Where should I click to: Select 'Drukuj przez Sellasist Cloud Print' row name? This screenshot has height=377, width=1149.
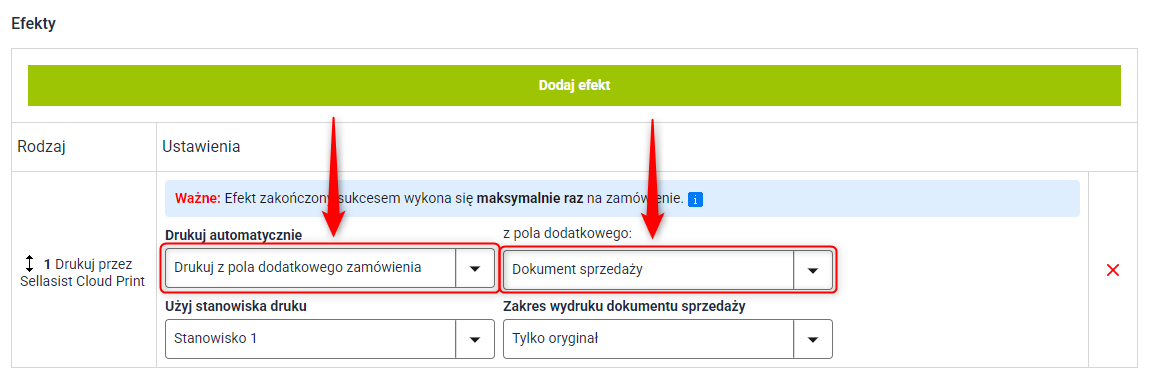[83, 272]
